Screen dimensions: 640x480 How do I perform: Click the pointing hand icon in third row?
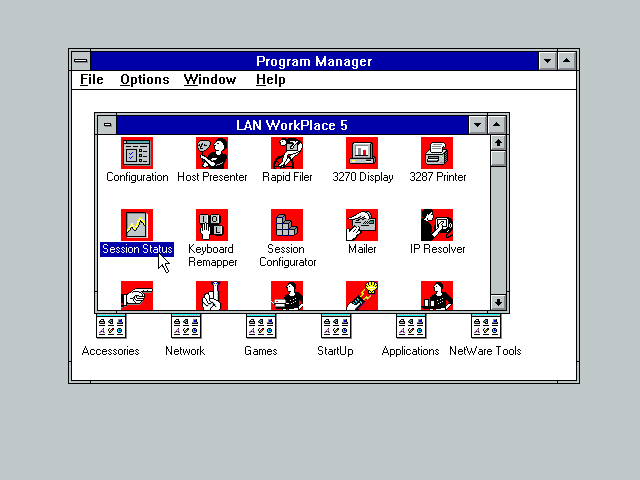pos(137,296)
